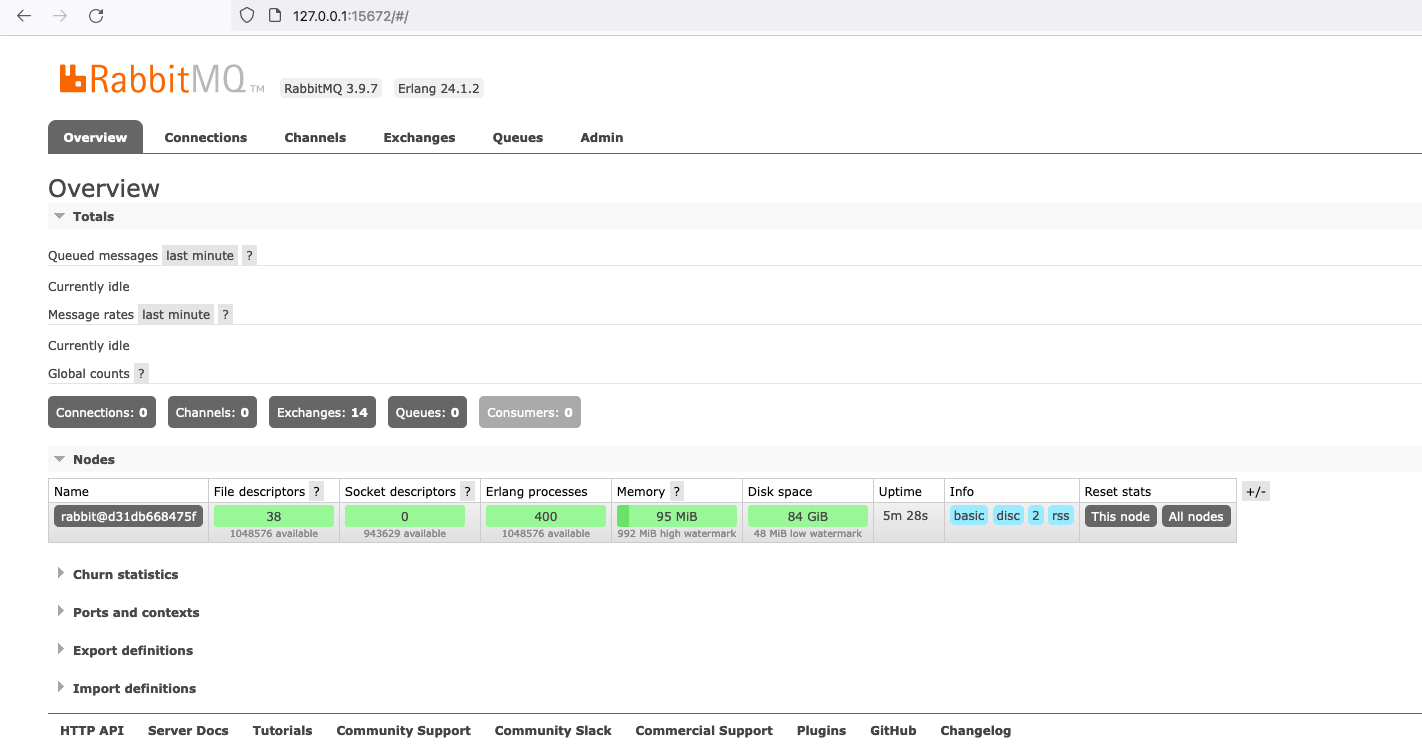Viewport: 1422px width, 746px height.
Task: Toggle node table columns with +/-
Action: [1256, 491]
